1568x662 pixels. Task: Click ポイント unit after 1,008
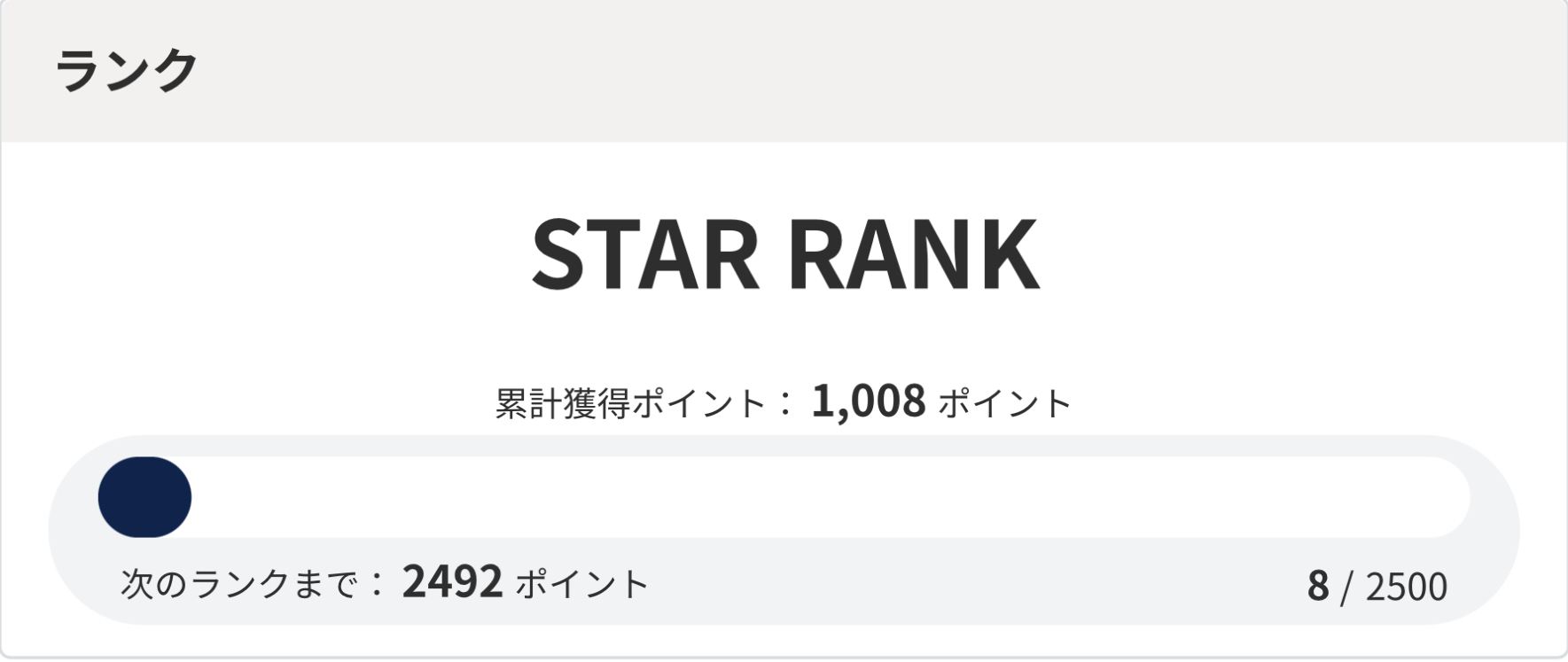1004,404
